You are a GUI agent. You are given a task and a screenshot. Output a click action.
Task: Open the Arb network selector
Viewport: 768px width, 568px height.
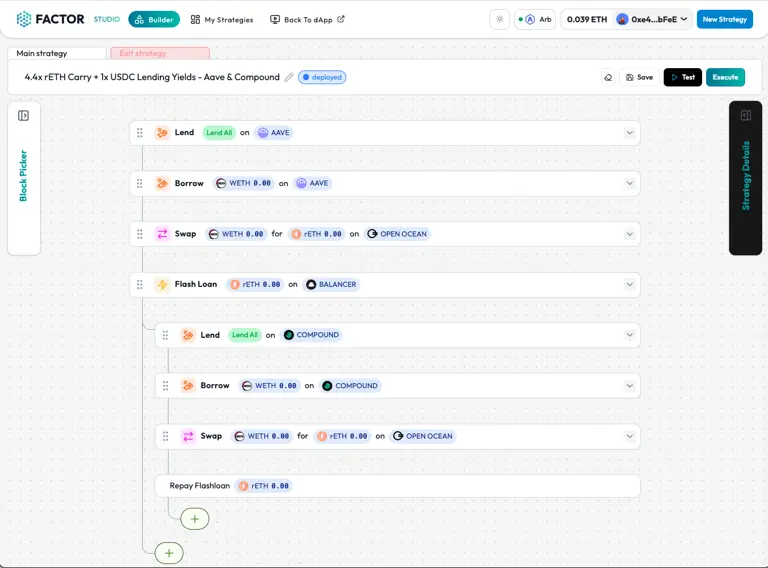pos(535,20)
